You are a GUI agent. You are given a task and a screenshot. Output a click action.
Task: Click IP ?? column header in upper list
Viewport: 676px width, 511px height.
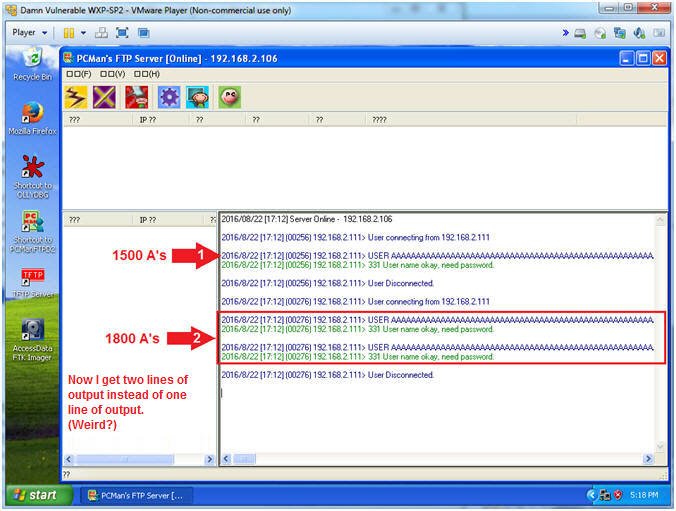coord(161,119)
